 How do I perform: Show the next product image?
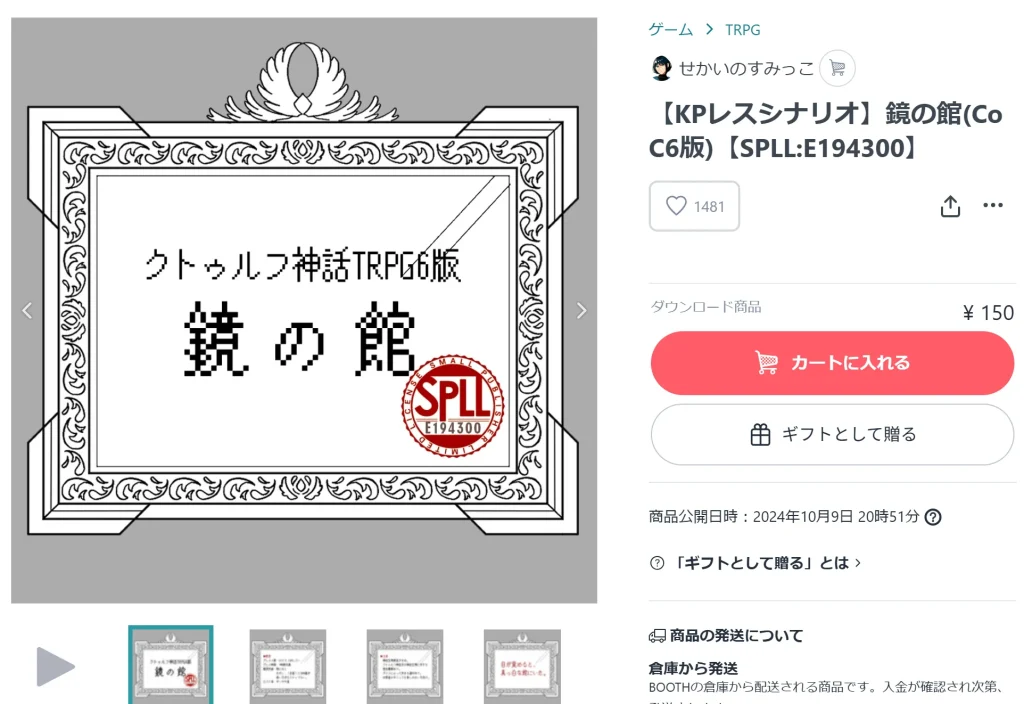(581, 311)
